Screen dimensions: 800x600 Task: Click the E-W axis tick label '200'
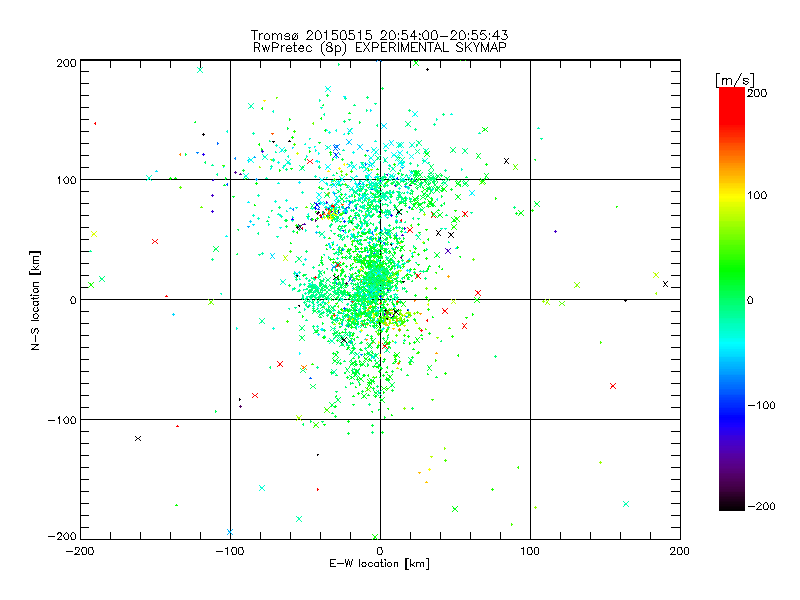tap(680, 551)
